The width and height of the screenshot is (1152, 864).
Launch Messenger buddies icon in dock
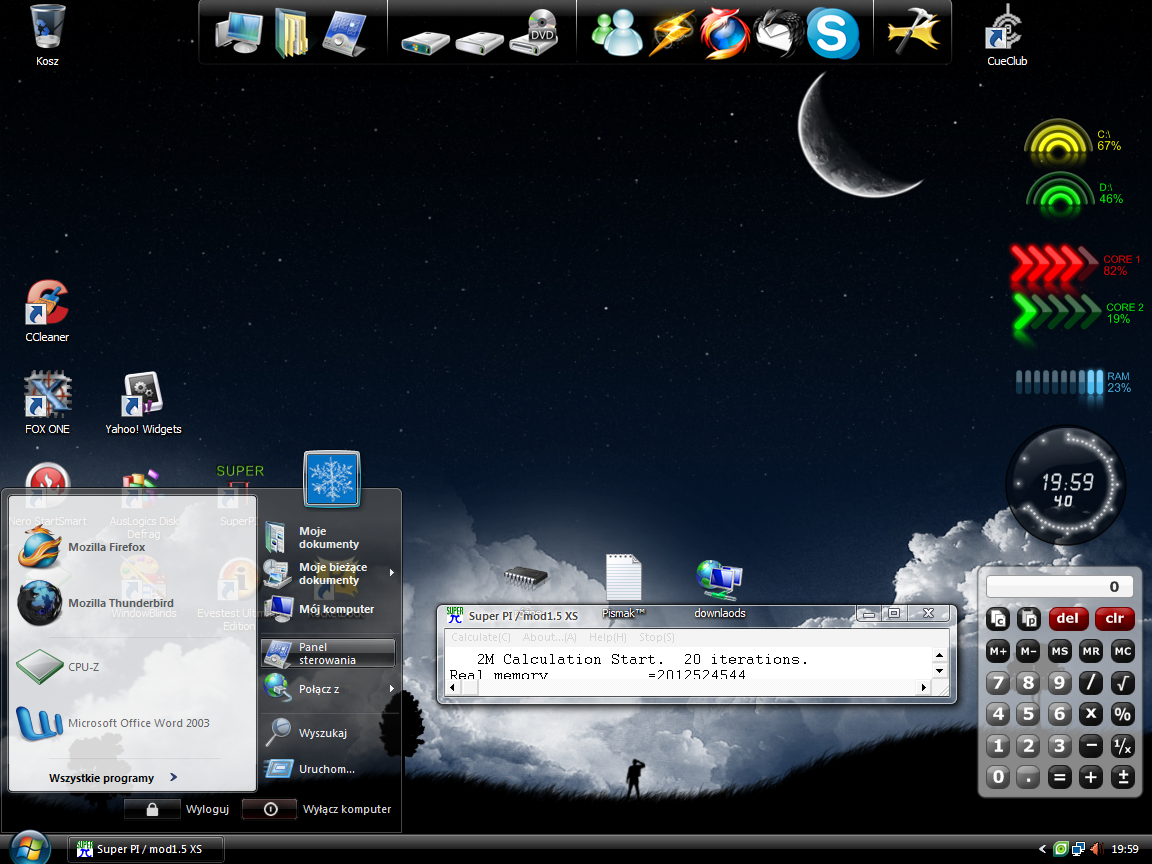tap(617, 32)
